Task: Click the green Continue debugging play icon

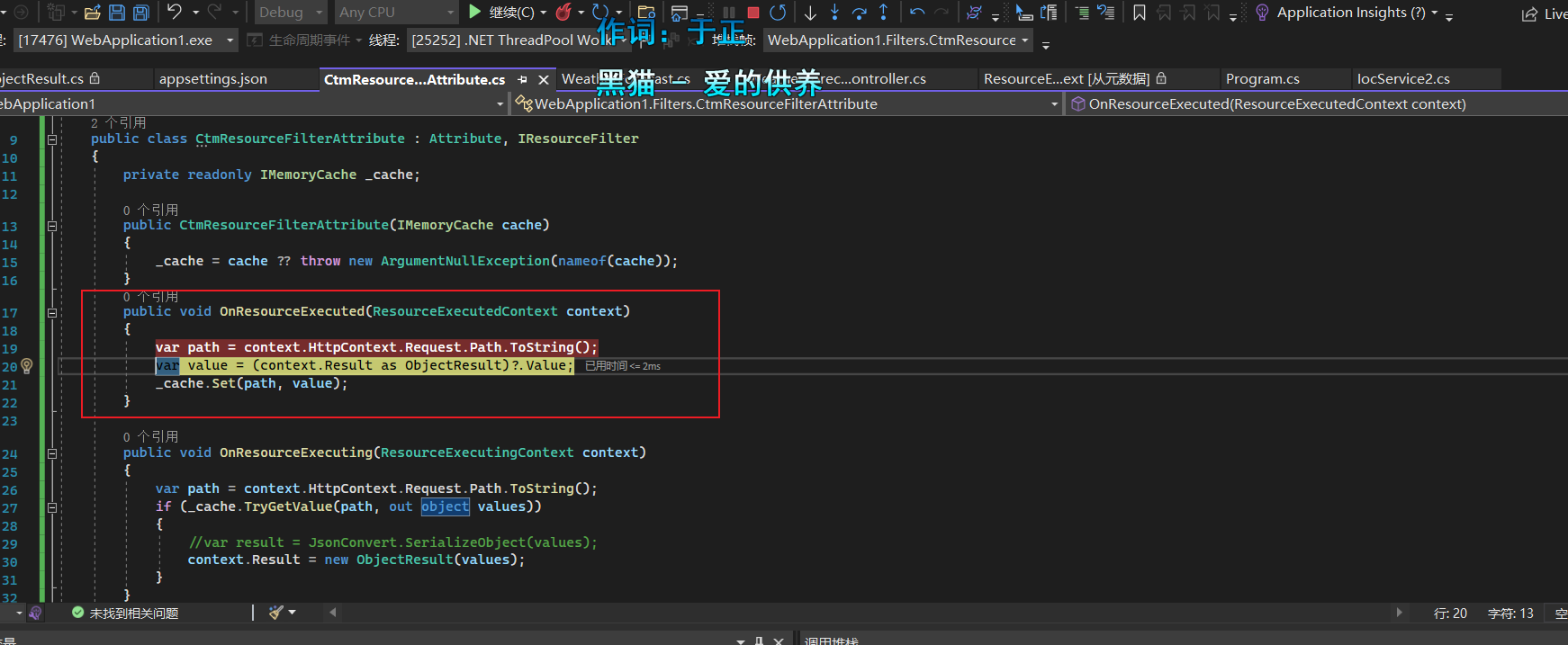Action: click(475, 12)
